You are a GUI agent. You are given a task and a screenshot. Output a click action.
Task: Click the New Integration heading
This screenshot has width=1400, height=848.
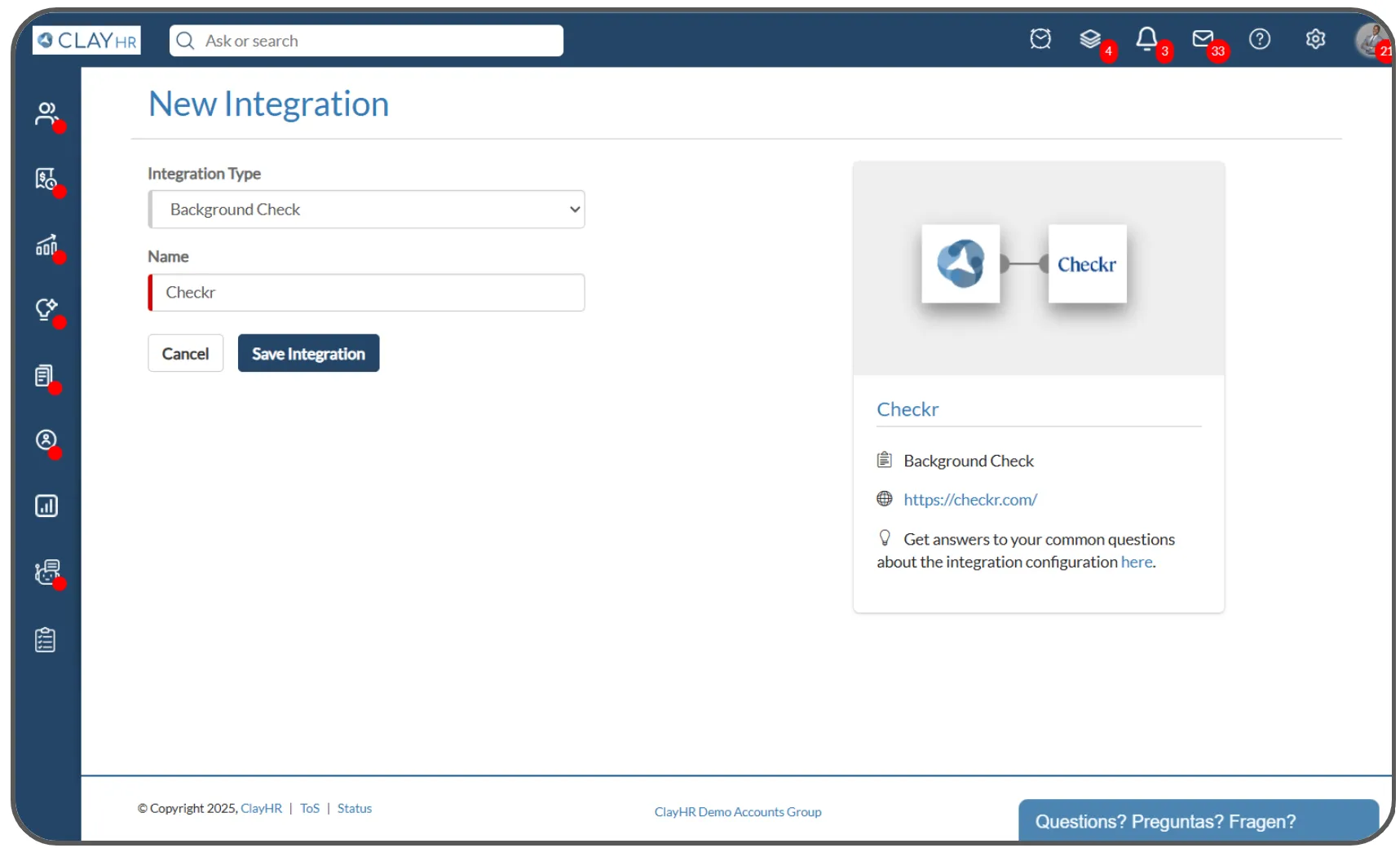point(269,104)
